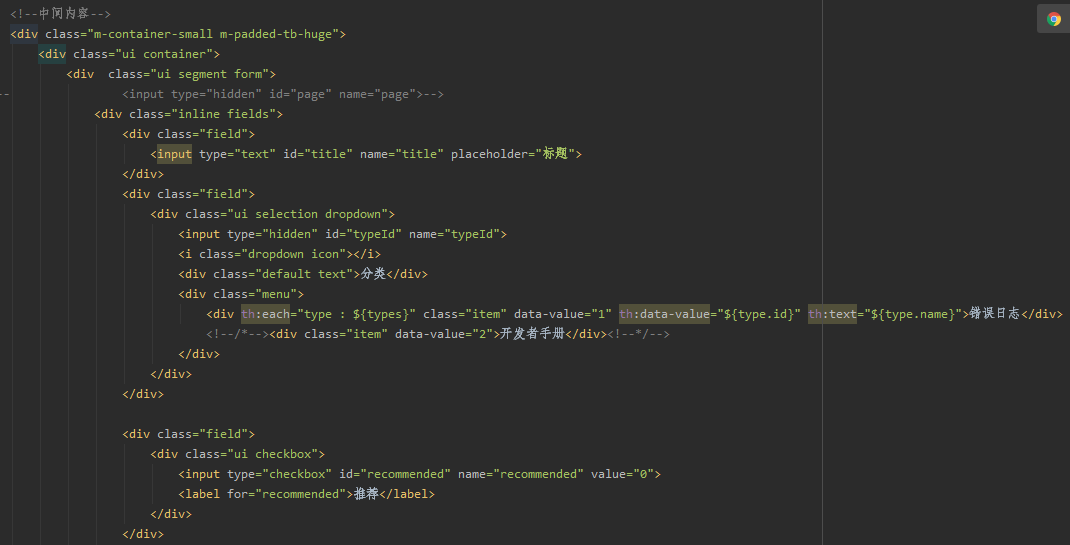Click type="hidden" on the typeId input line
Image resolution: width=1070 pixels, height=545 pixels.
(272, 234)
